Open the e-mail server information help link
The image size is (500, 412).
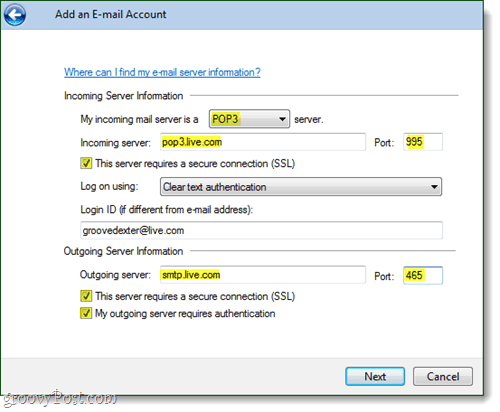162,72
